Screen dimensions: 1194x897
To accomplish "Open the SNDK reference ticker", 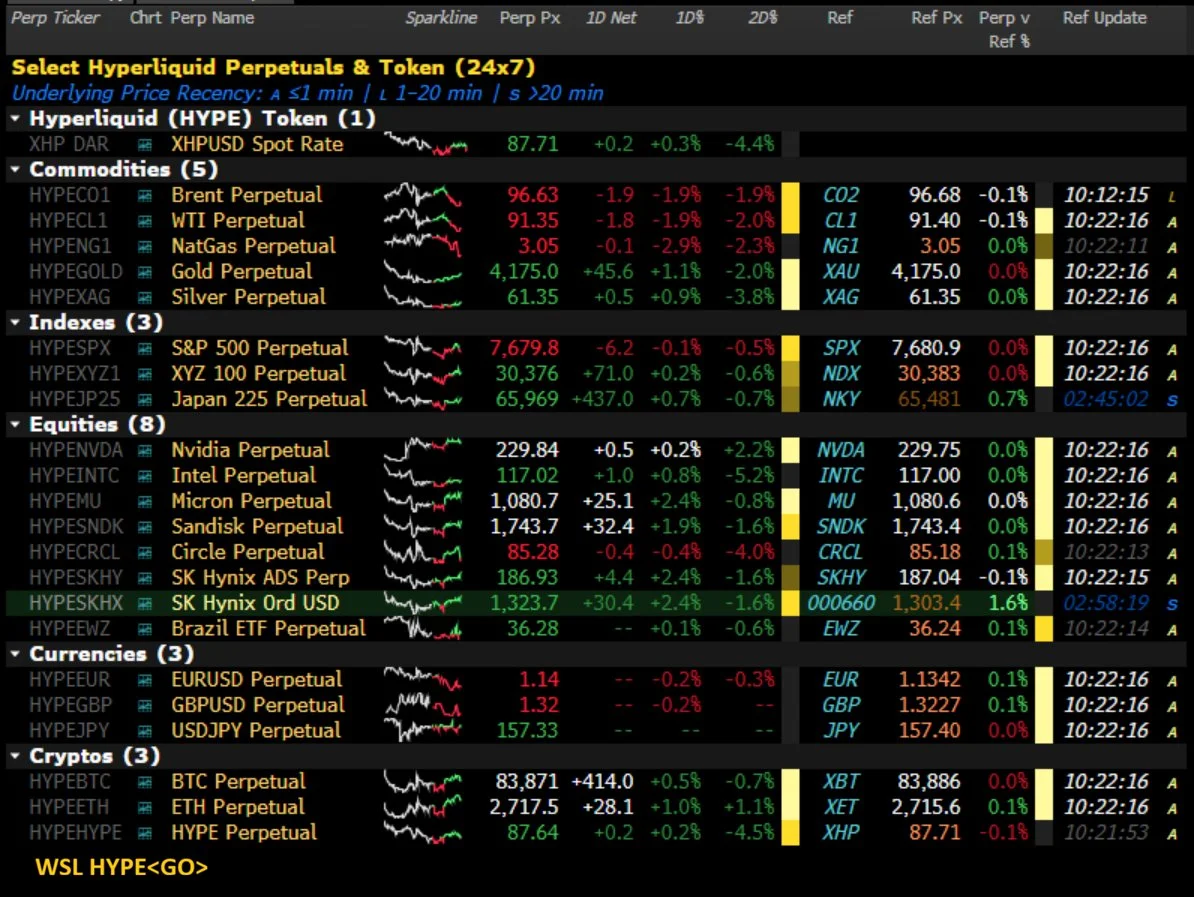I will pyautogui.click(x=841, y=527).
